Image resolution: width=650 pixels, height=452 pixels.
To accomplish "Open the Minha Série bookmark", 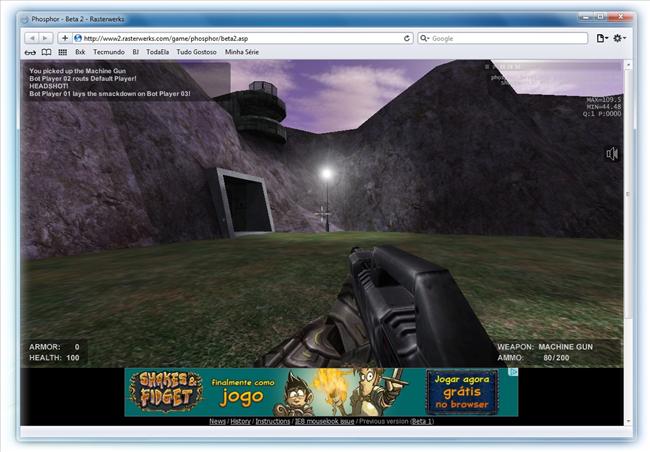I will [x=242, y=52].
